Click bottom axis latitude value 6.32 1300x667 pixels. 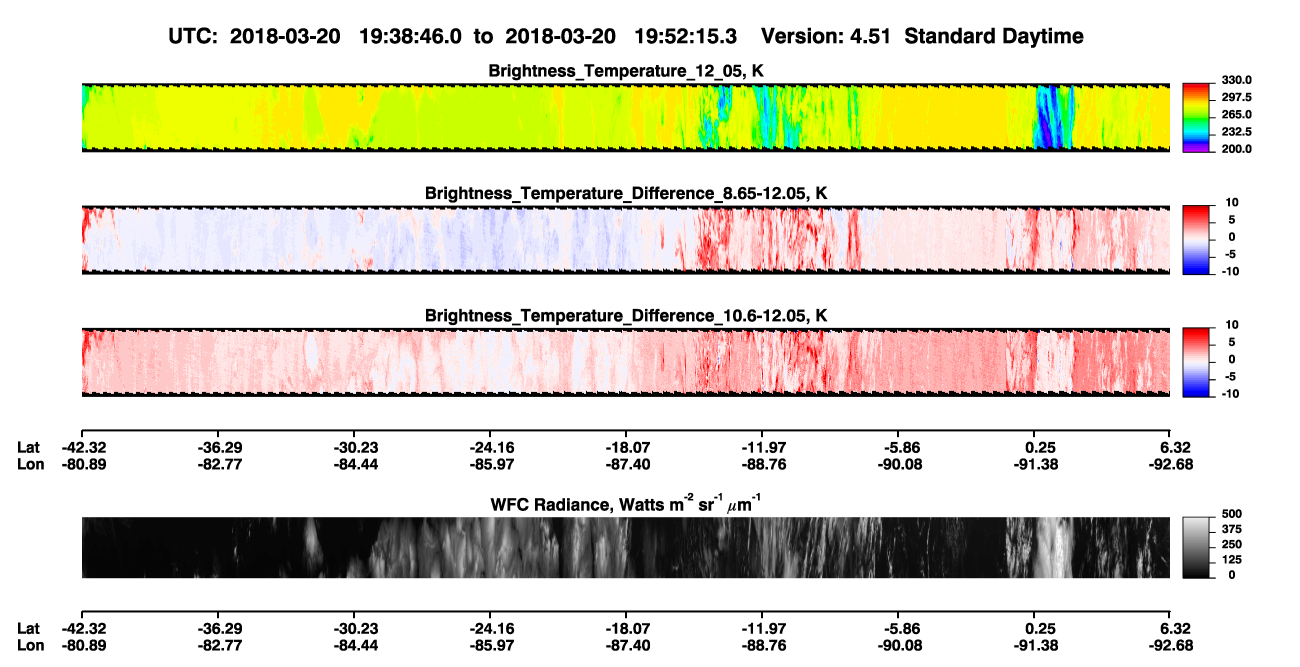coord(1176,629)
